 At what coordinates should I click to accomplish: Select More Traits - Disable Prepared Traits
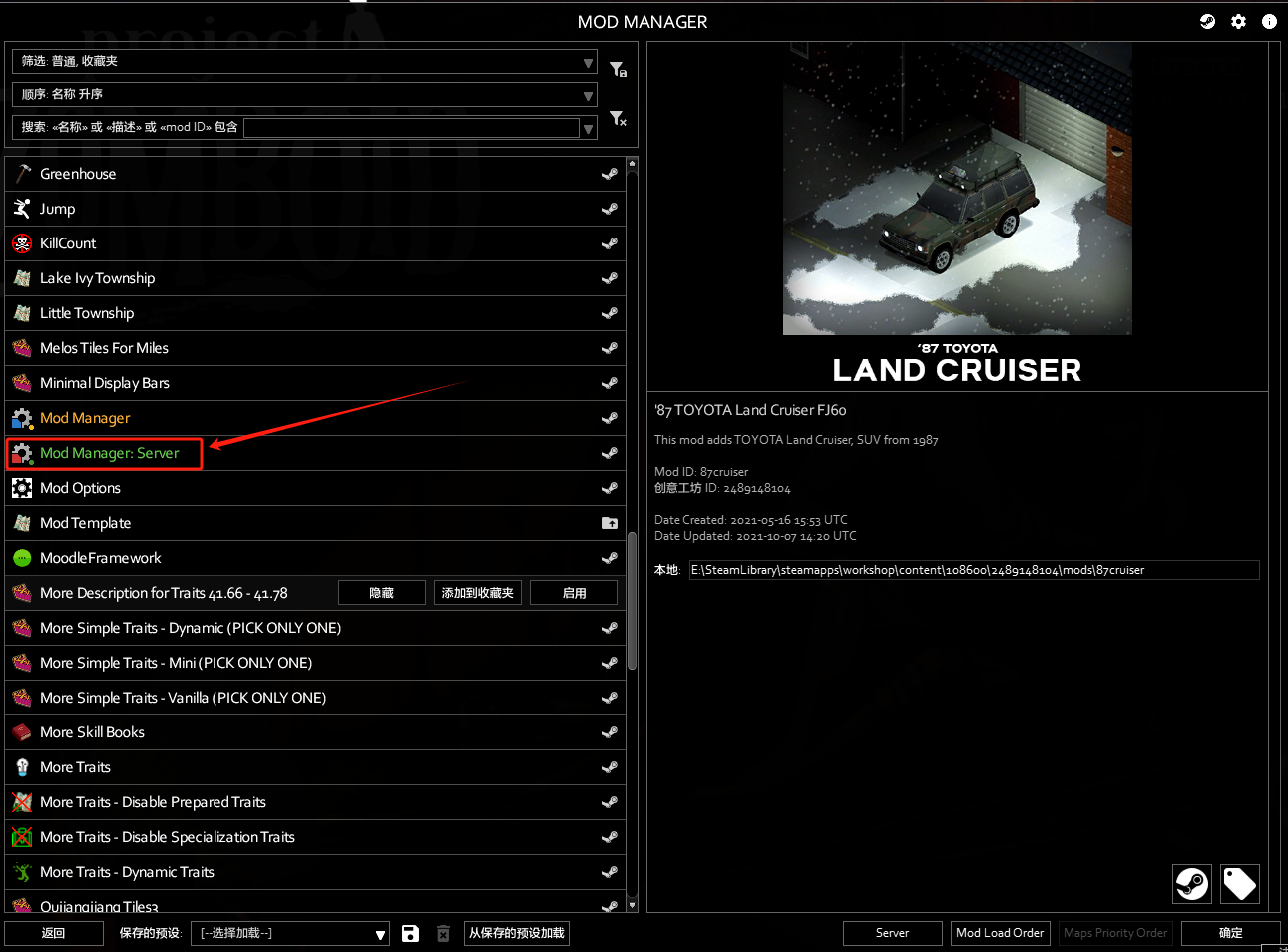315,802
